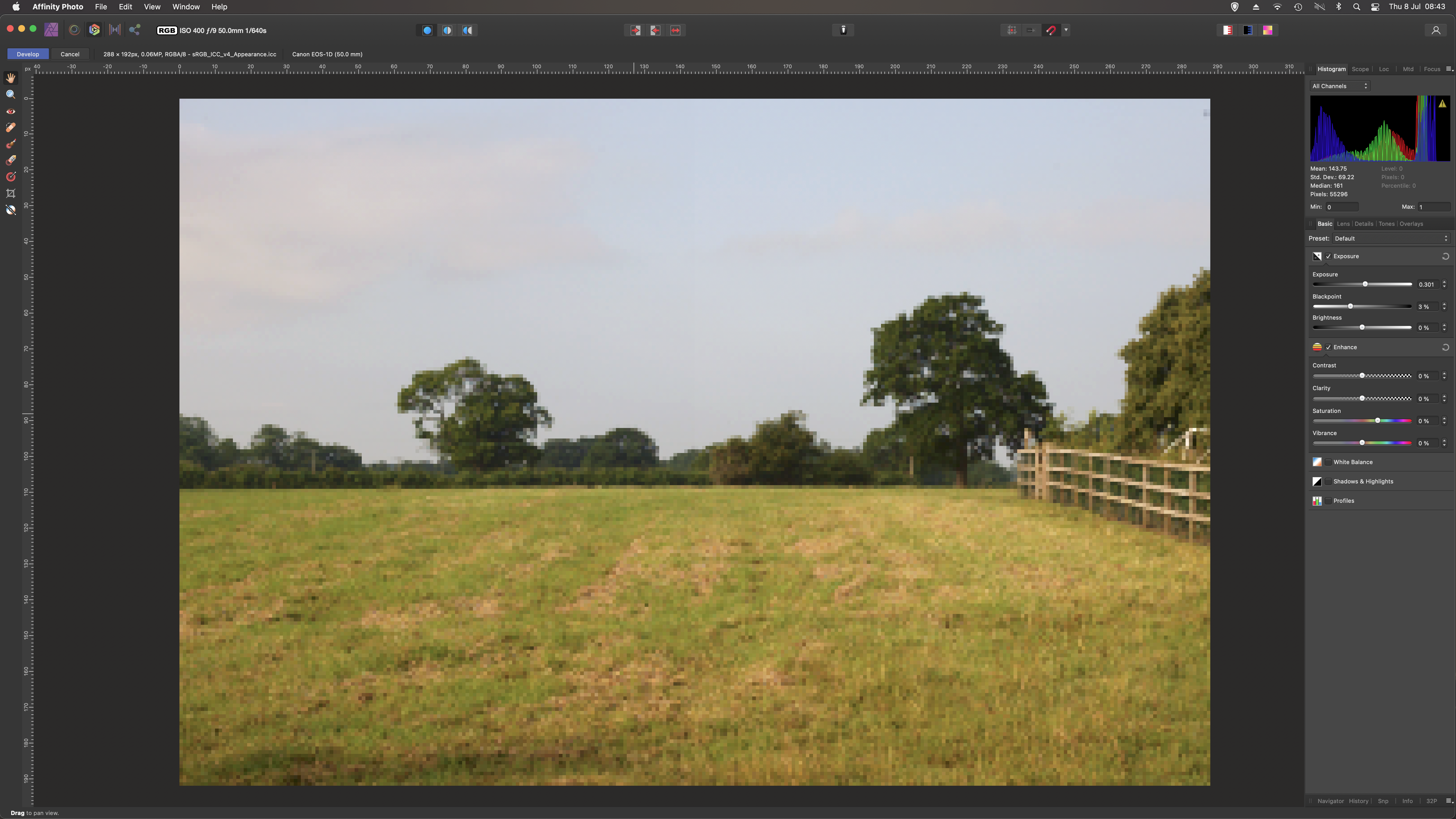The height and width of the screenshot is (819, 1456).
Task: Click the Exposure slider track
Action: tap(1362, 284)
